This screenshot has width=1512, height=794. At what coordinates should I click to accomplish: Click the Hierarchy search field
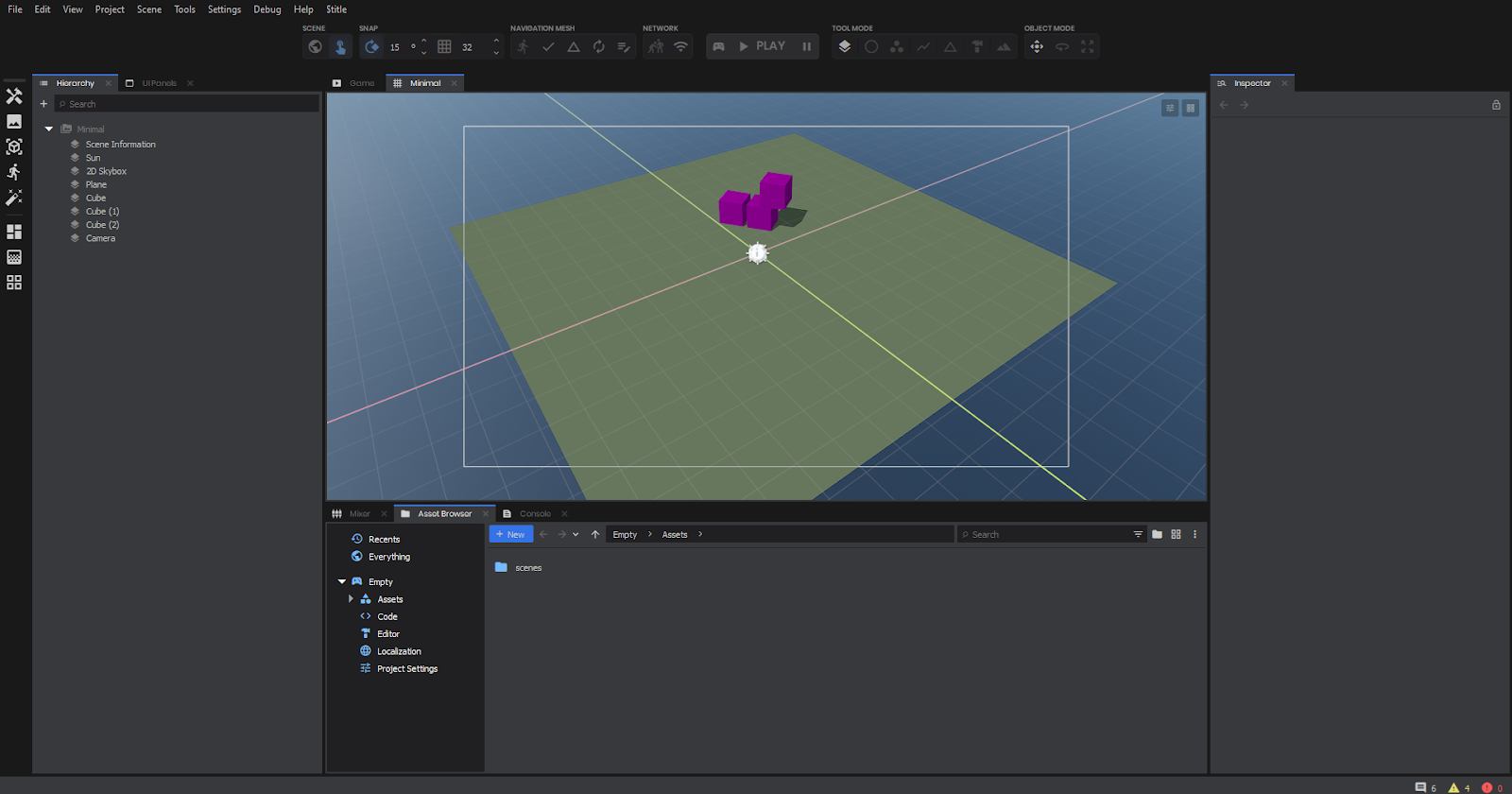pyautogui.click(x=189, y=104)
